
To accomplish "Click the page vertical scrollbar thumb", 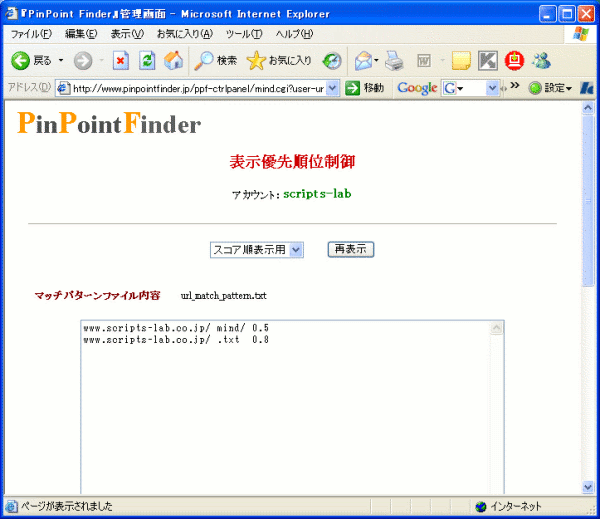I will [x=588, y=201].
